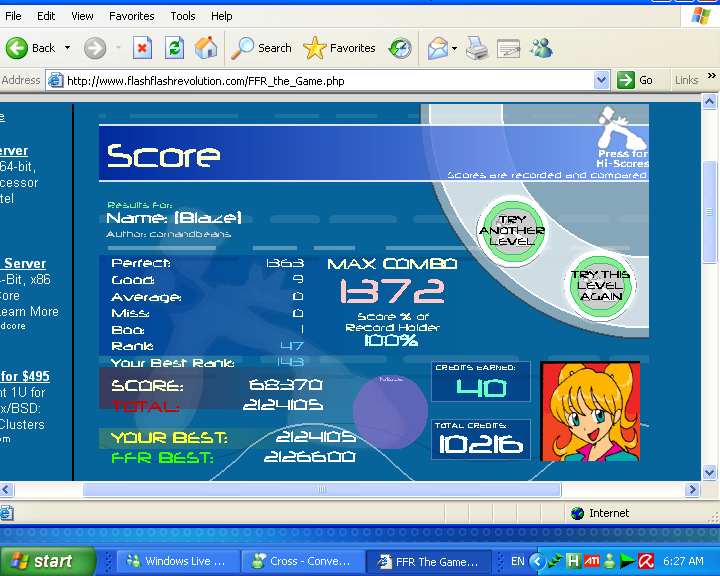Open the Favorites menu
This screenshot has width=720, height=576.
tap(131, 16)
